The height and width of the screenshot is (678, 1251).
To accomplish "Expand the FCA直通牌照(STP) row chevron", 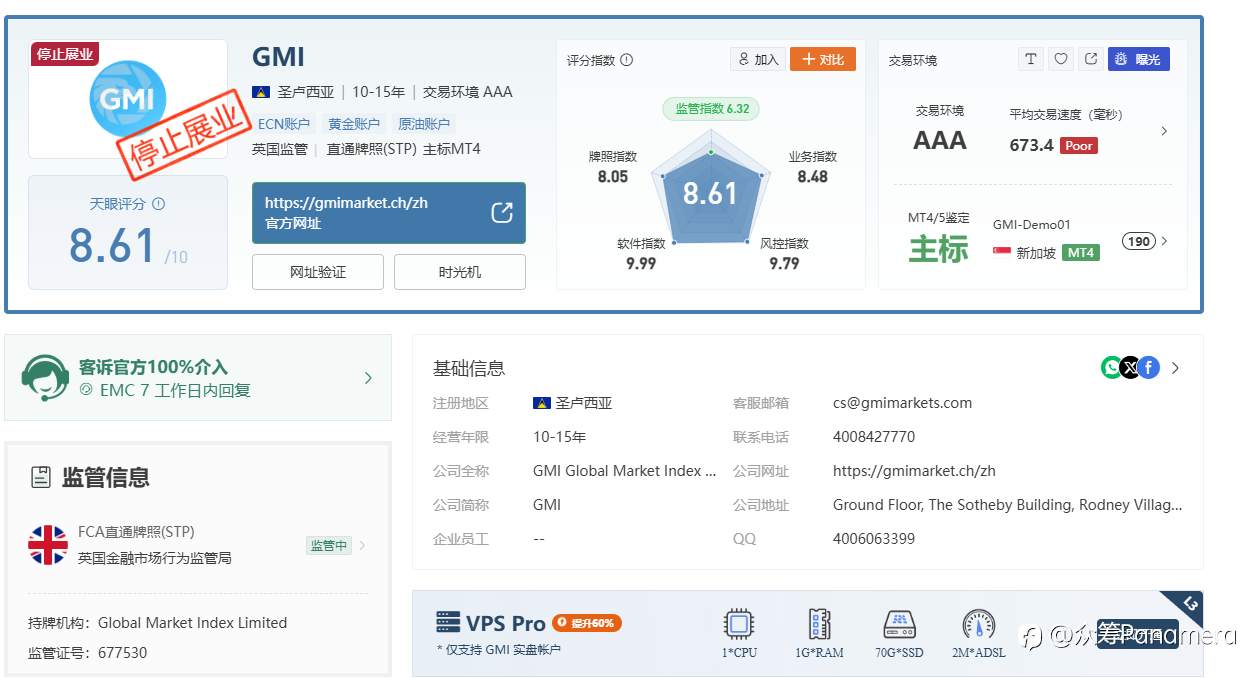I will coord(362,545).
